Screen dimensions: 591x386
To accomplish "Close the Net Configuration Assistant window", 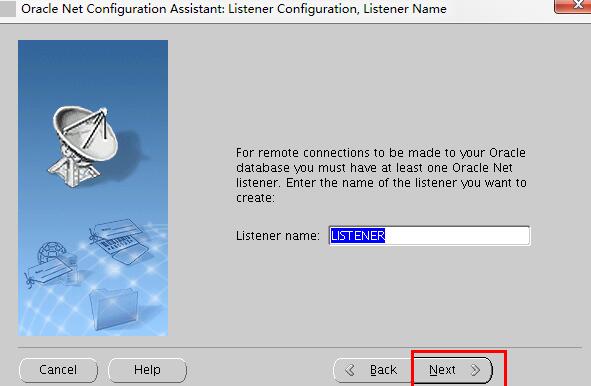I will [573, 6].
